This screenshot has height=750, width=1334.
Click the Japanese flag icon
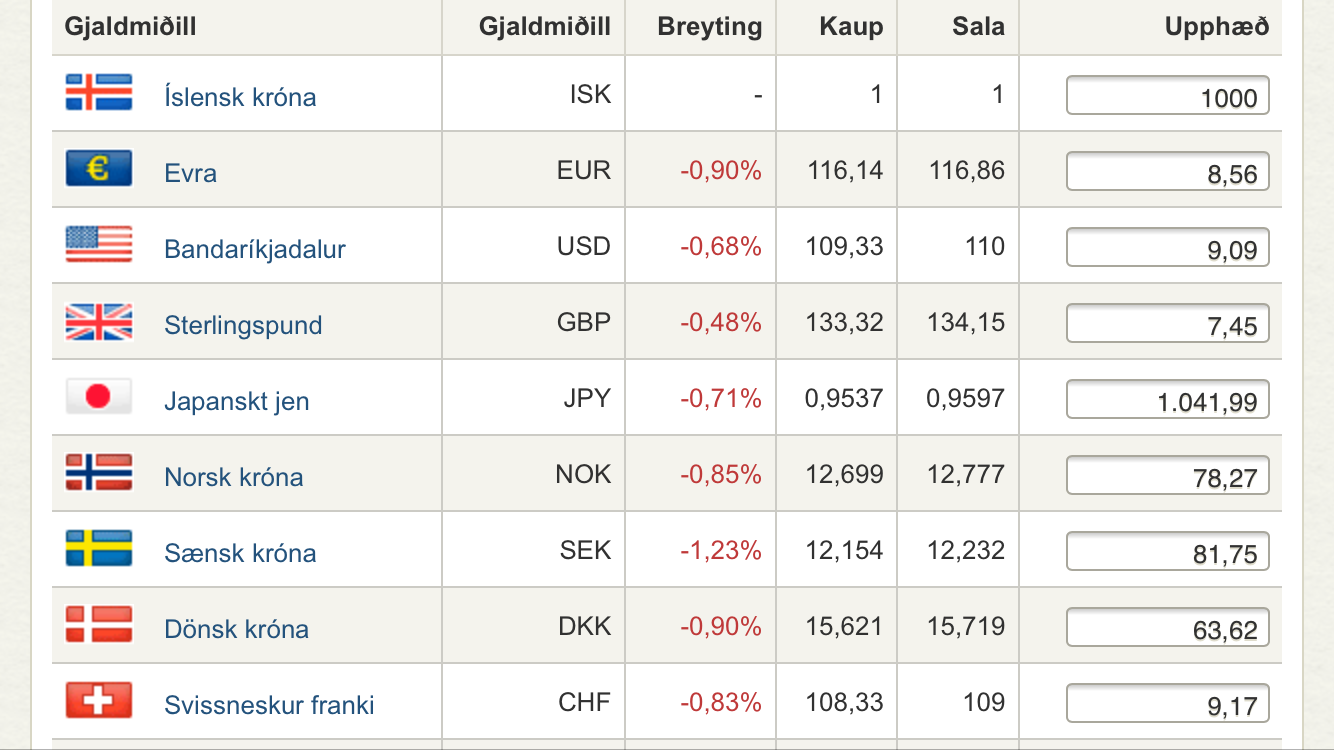(x=99, y=397)
